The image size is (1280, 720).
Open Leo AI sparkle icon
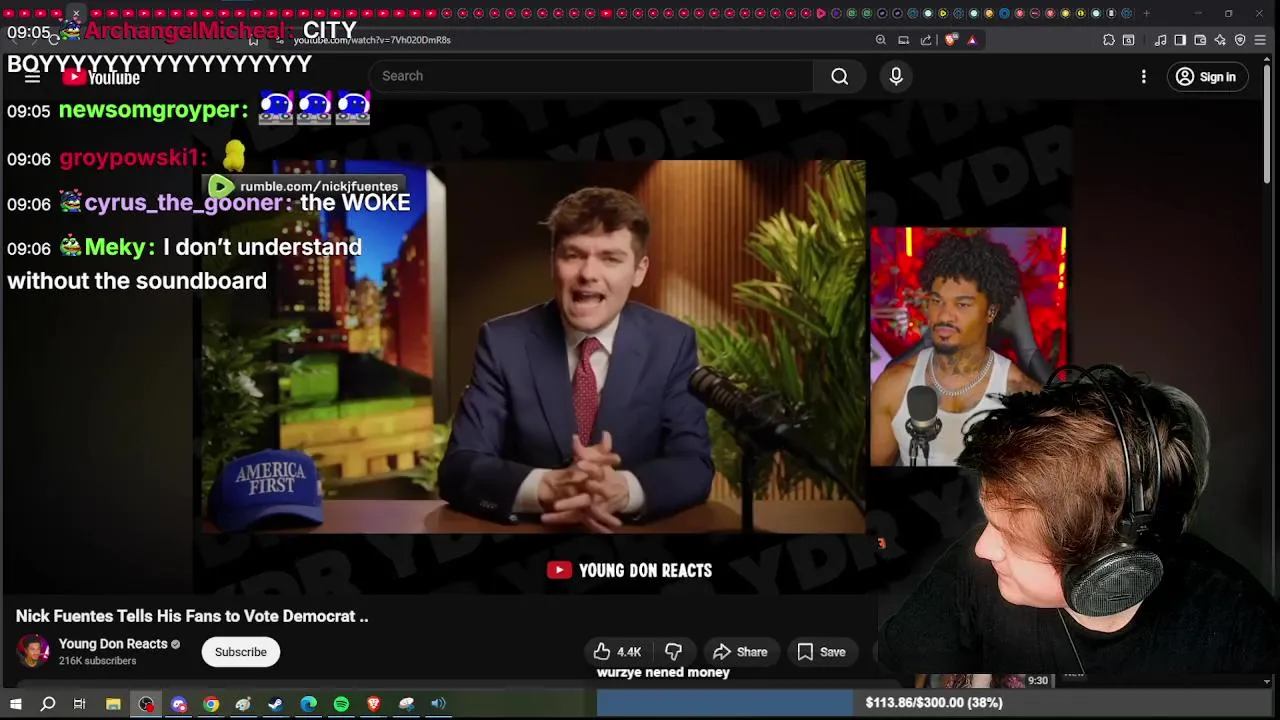coord(1220,40)
